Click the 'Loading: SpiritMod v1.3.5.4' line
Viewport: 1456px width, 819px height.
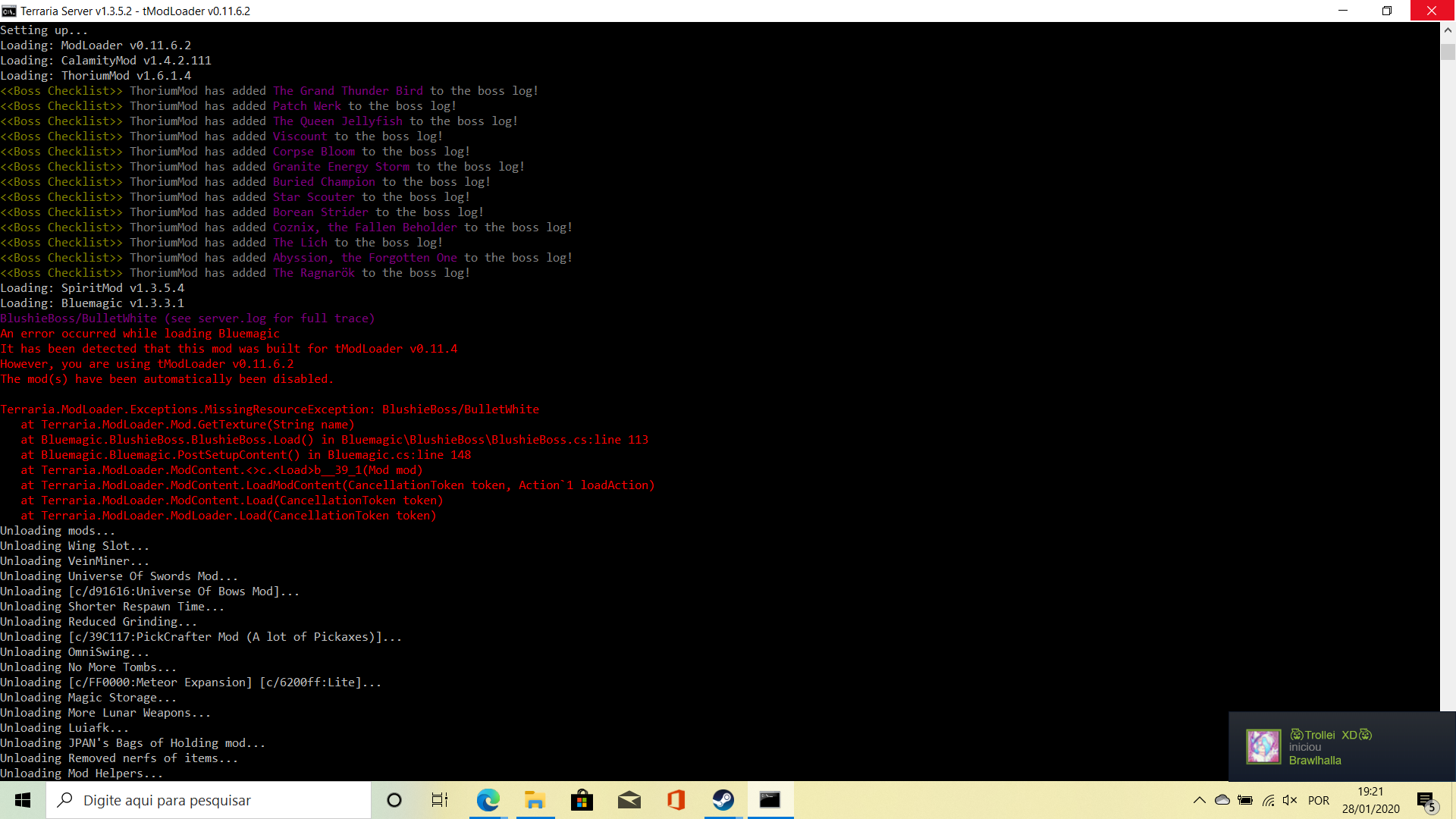click(x=93, y=288)
